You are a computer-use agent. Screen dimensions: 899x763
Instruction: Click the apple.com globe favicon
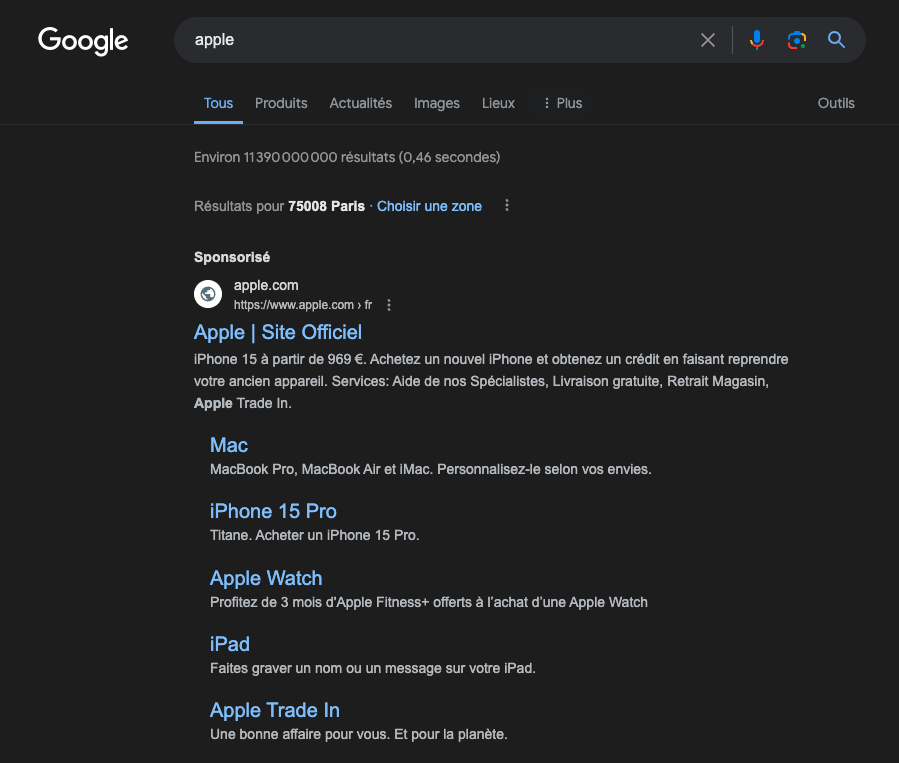[208, 294]
